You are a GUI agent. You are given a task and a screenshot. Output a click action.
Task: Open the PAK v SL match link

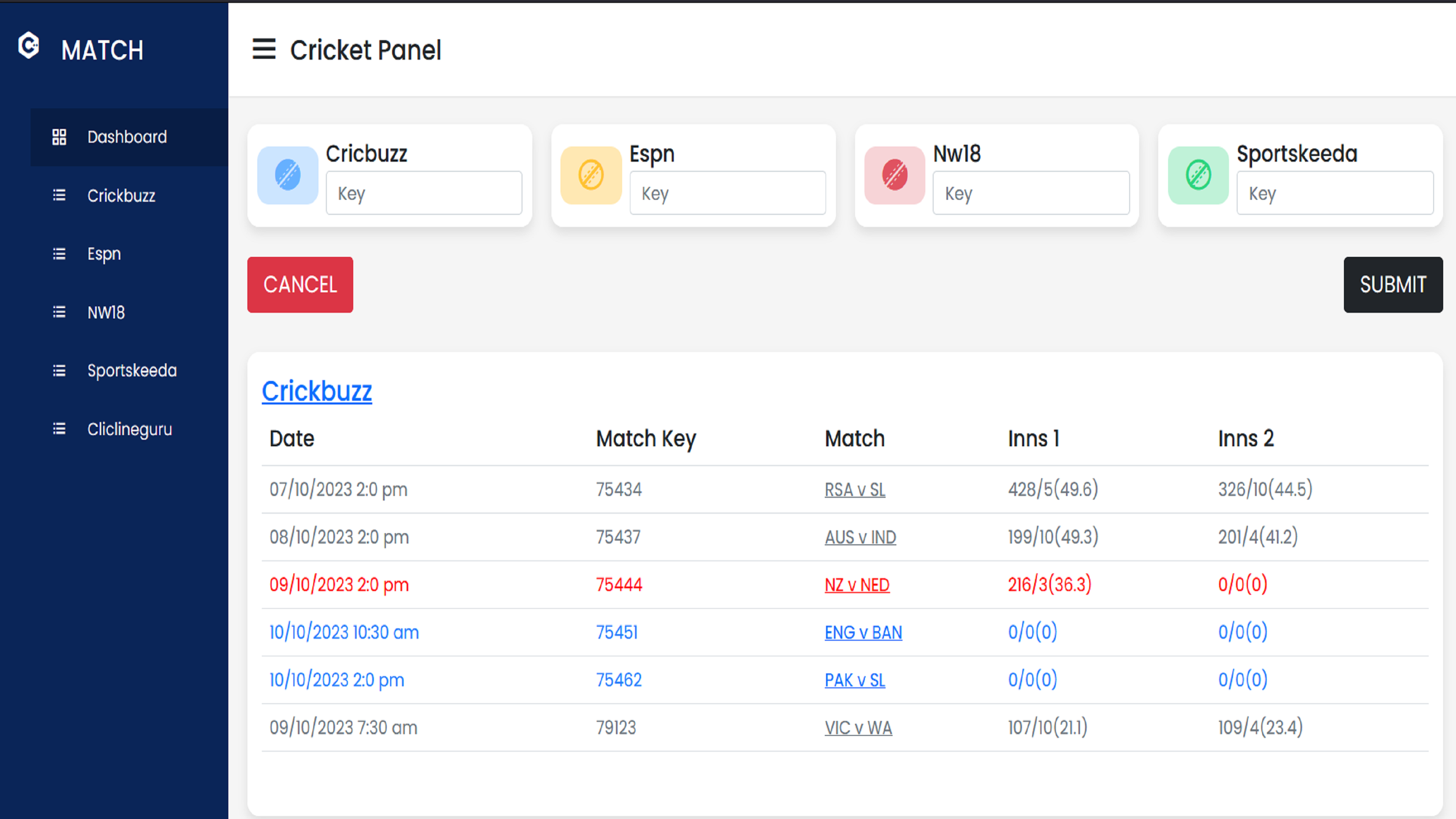(855, 680)
